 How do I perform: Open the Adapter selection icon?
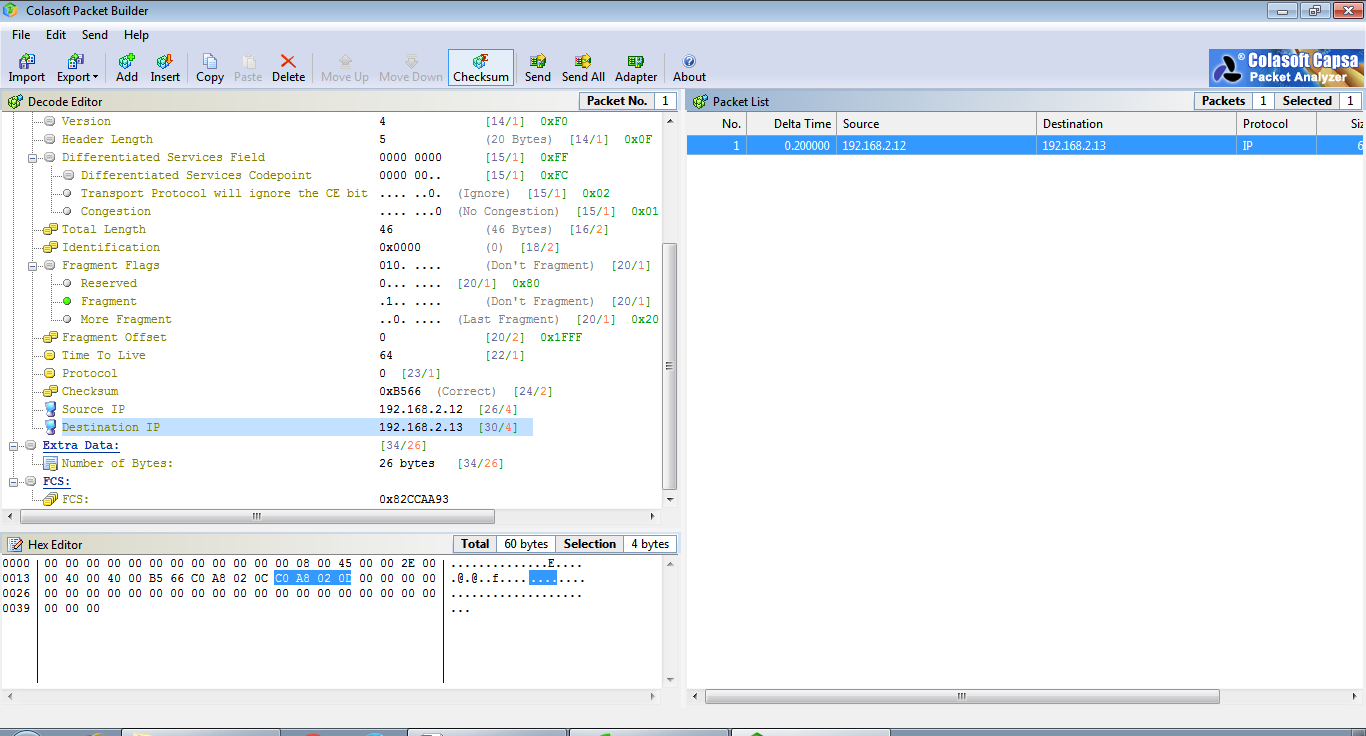[x=636, y=67]
